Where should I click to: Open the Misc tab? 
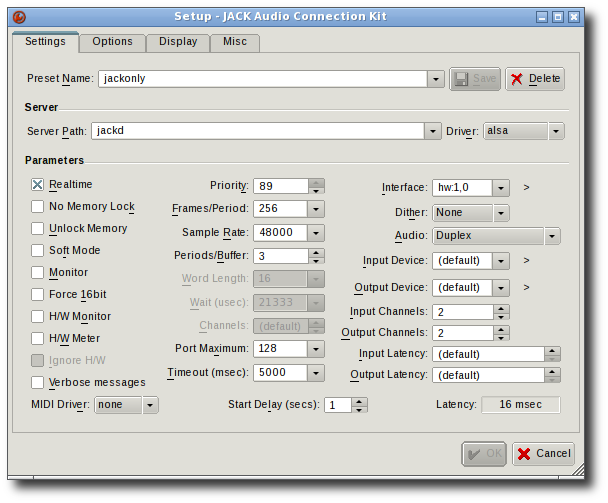235,42
